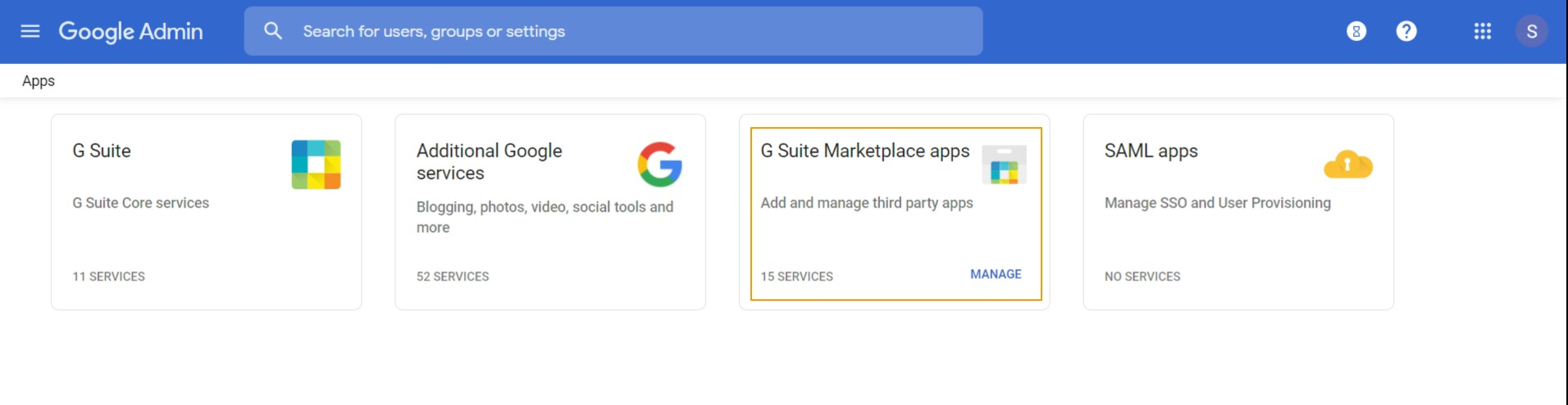Open the G Suite card title
Image resolution: width=1568 pixels, height=405 pixels.
(102, 151)
